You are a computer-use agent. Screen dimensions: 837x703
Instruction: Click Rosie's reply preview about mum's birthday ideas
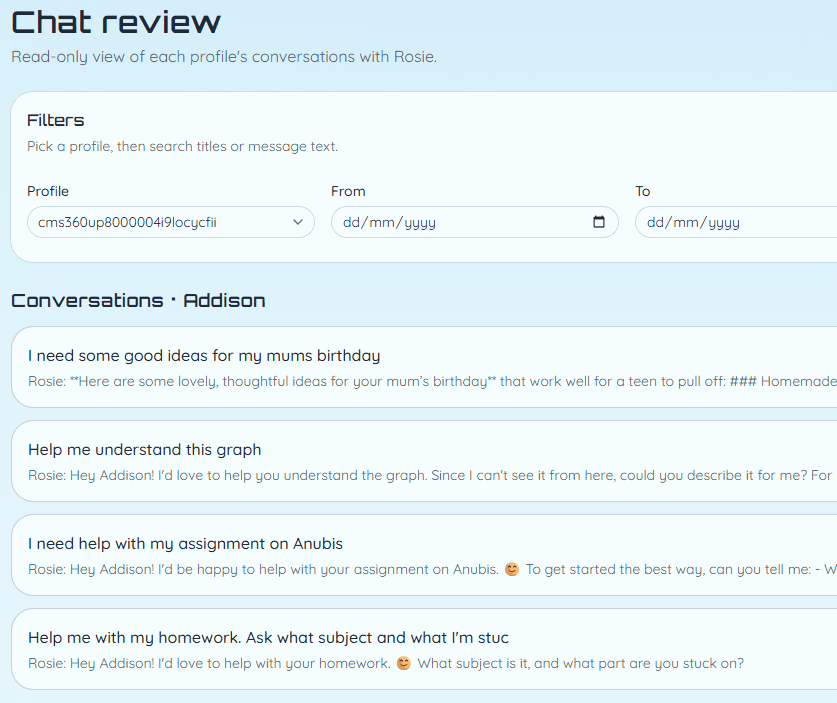tap(432, 381)
